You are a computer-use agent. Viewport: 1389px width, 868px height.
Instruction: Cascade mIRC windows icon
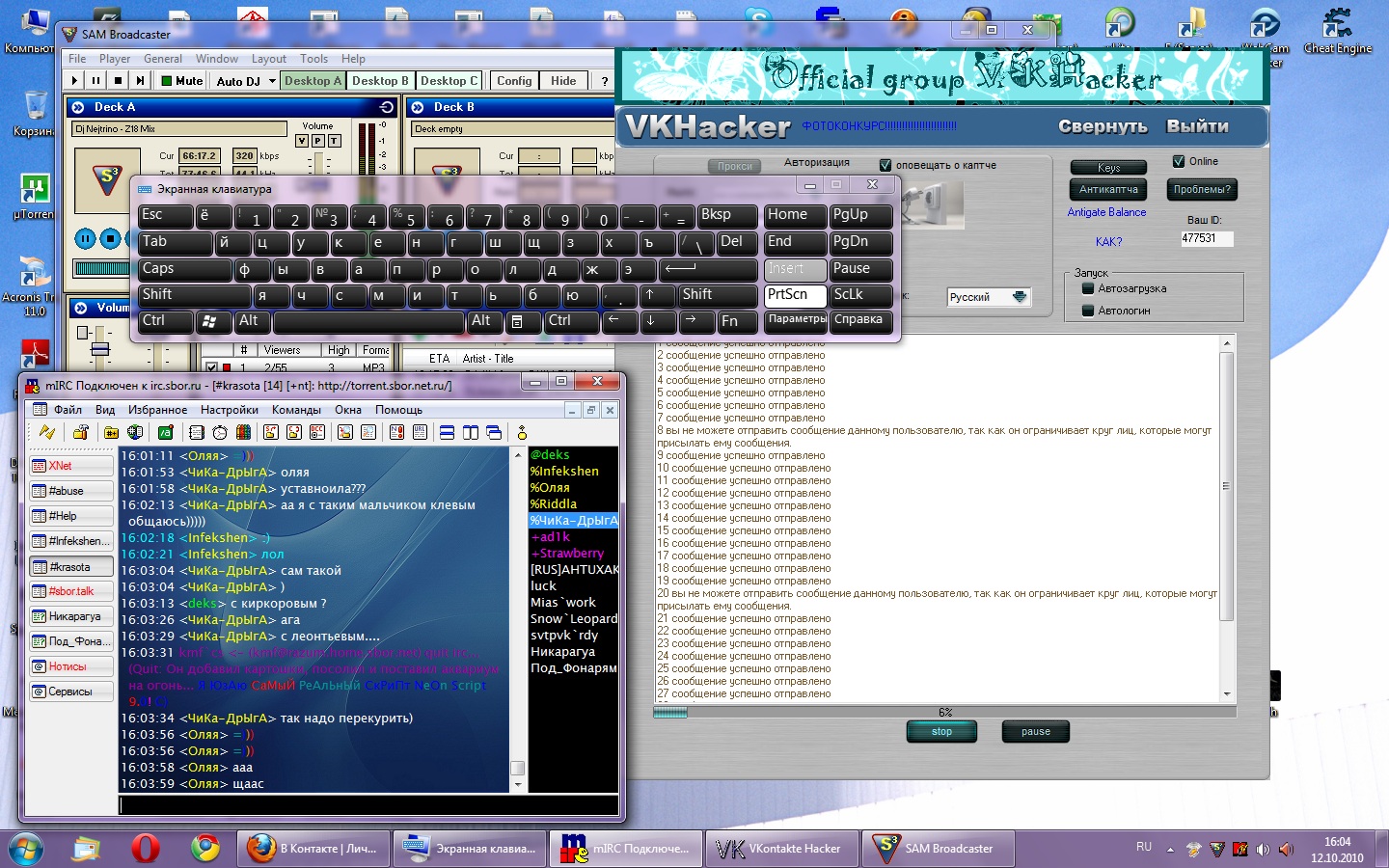click(494, 432)
